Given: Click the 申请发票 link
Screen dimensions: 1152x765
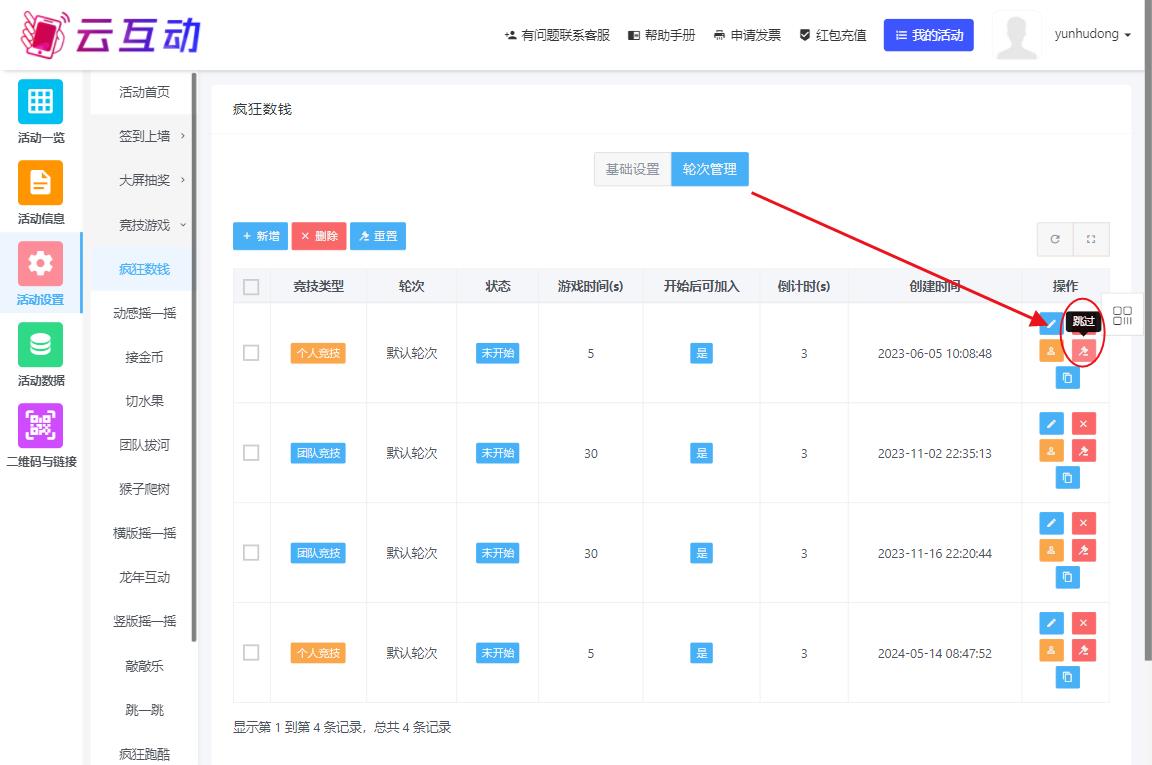Looking at the screenshot, I should click(x=747, y=35).
